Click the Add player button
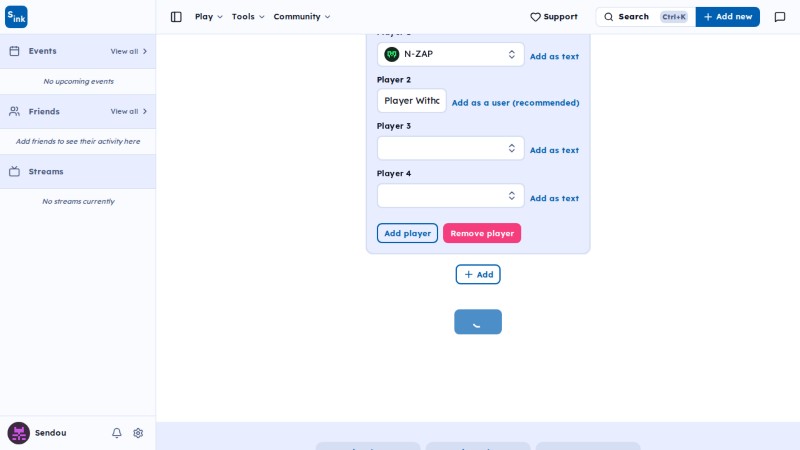 [x=407, y=233]
